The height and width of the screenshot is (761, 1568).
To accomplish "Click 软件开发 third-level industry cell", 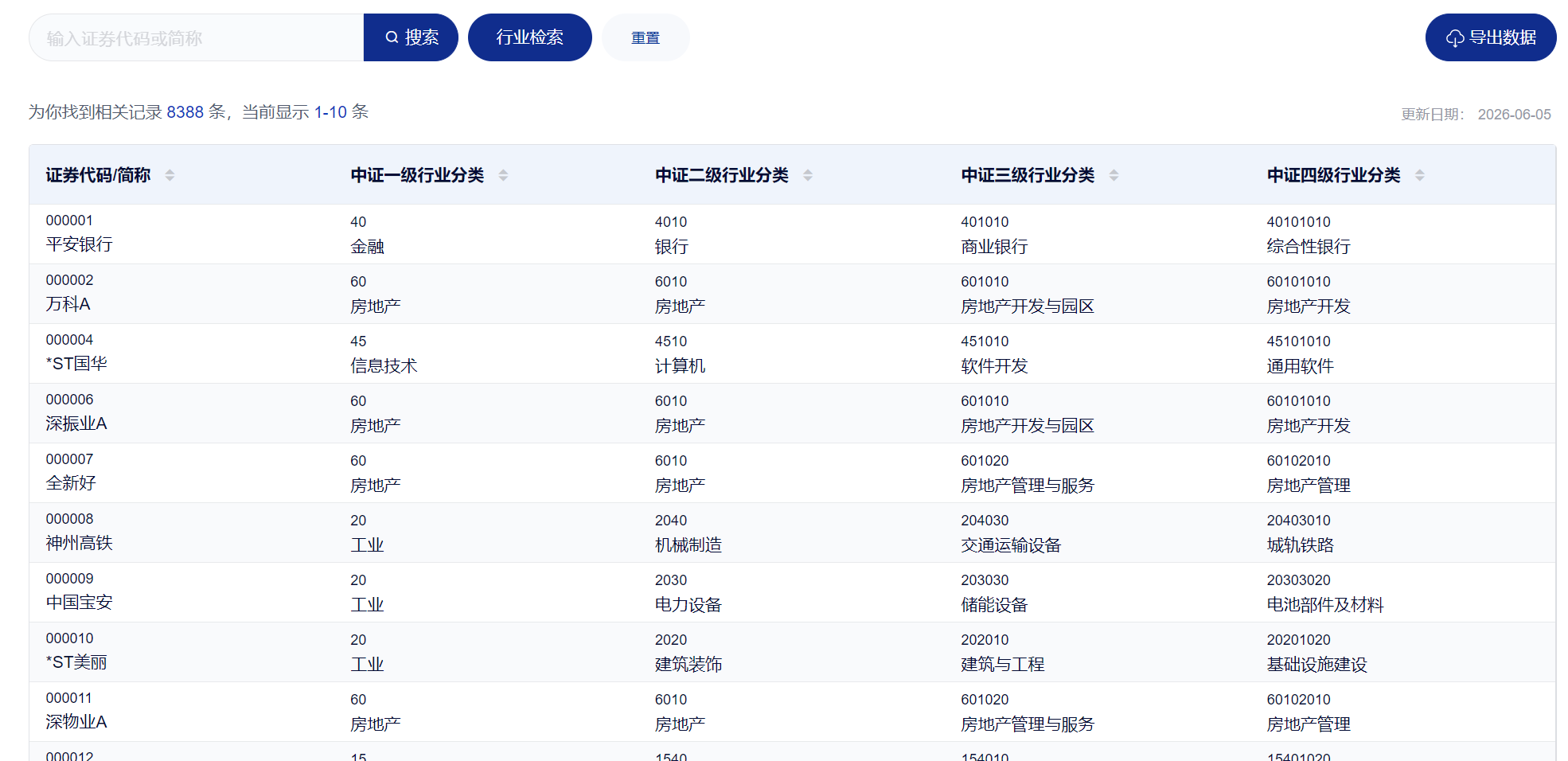I will coord(994,366).
